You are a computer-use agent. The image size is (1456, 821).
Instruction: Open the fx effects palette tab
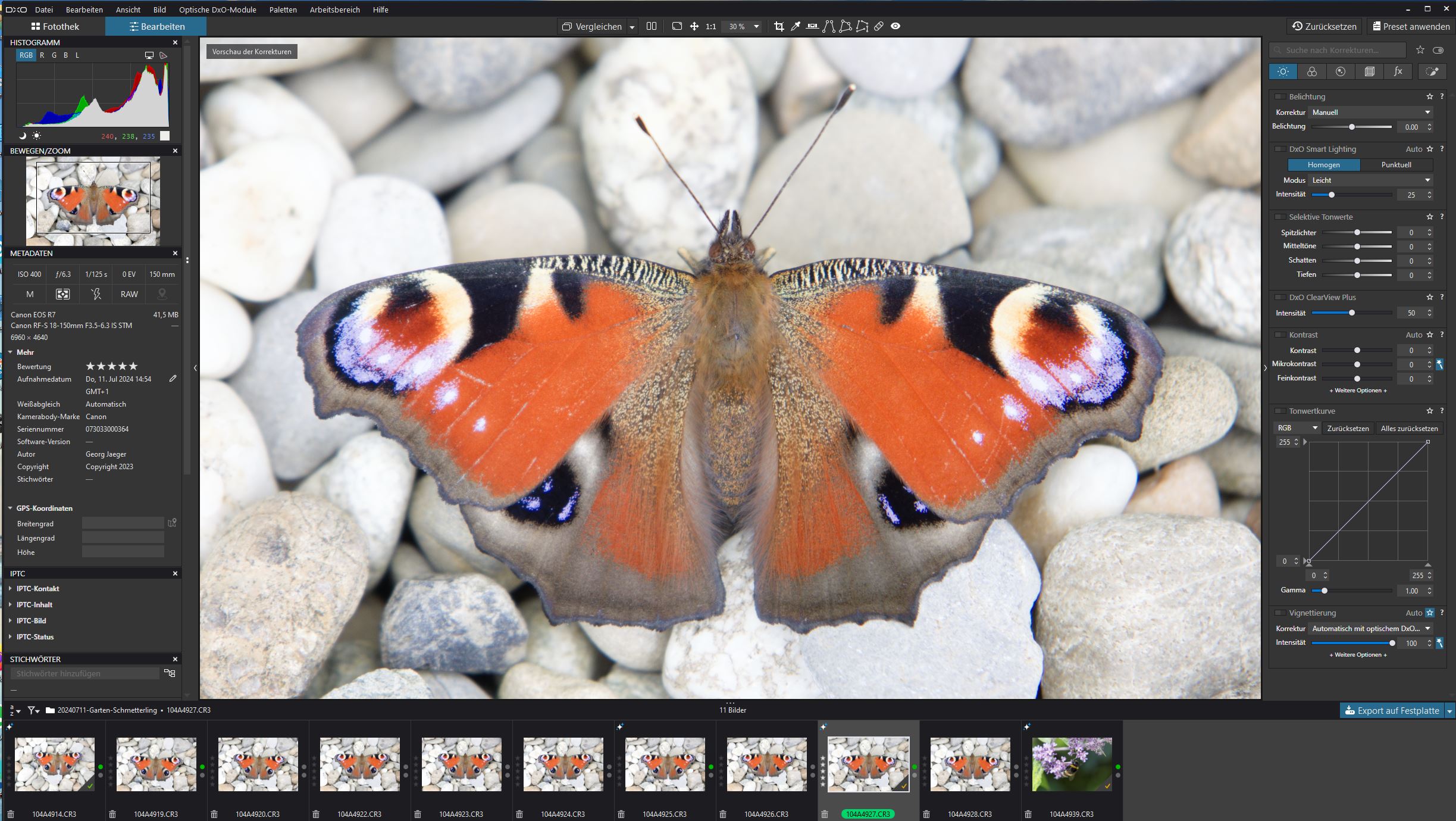(1398, 71)
